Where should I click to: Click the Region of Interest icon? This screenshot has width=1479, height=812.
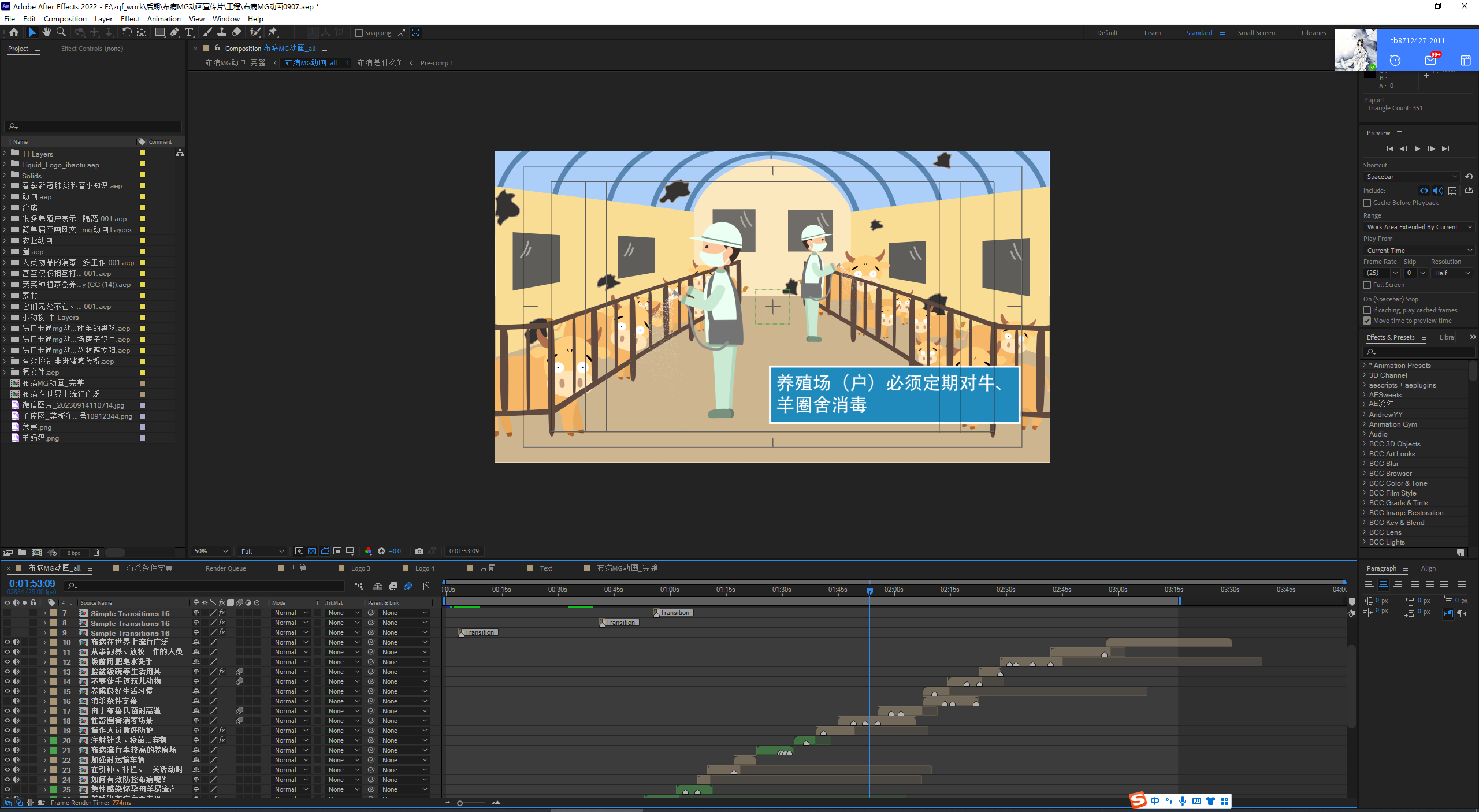click(x=337, y=552)
